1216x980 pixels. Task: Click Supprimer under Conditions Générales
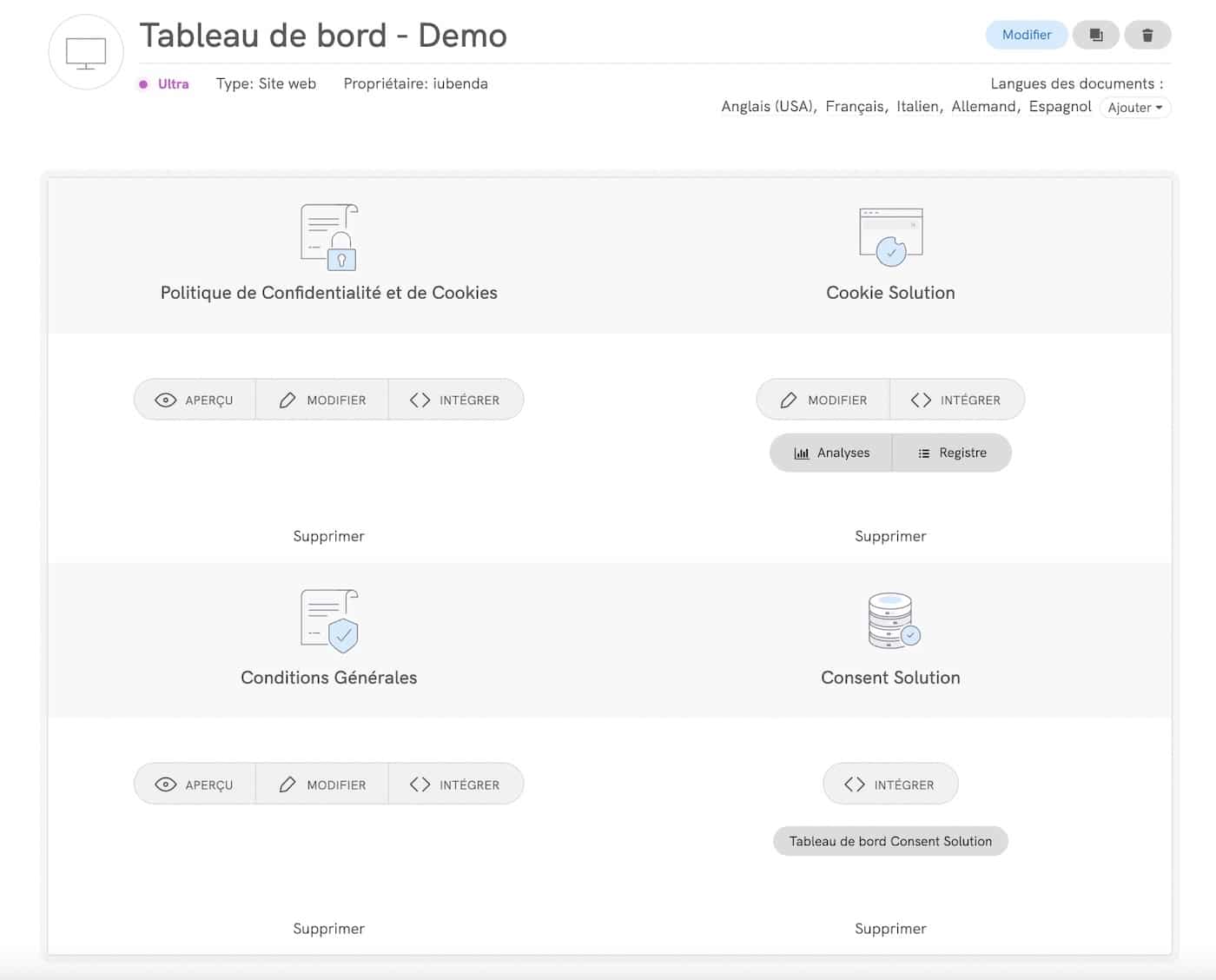(329, 929)
